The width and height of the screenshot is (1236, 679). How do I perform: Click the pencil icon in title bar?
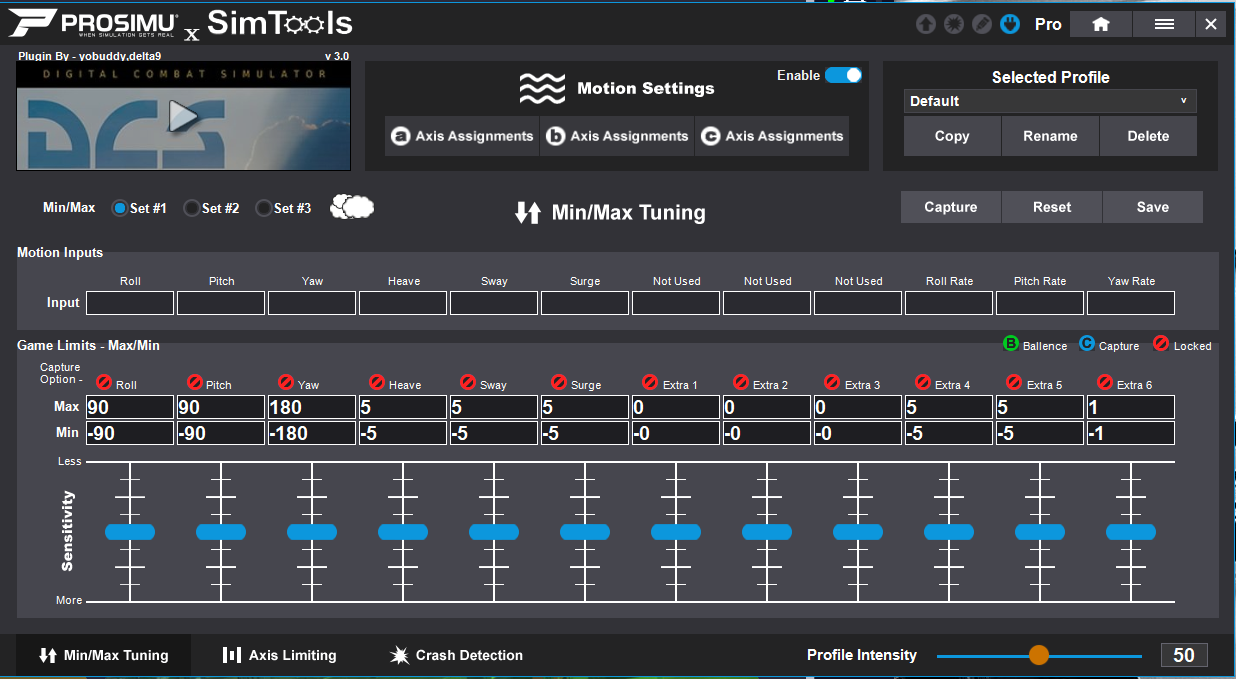coord(982,24)
